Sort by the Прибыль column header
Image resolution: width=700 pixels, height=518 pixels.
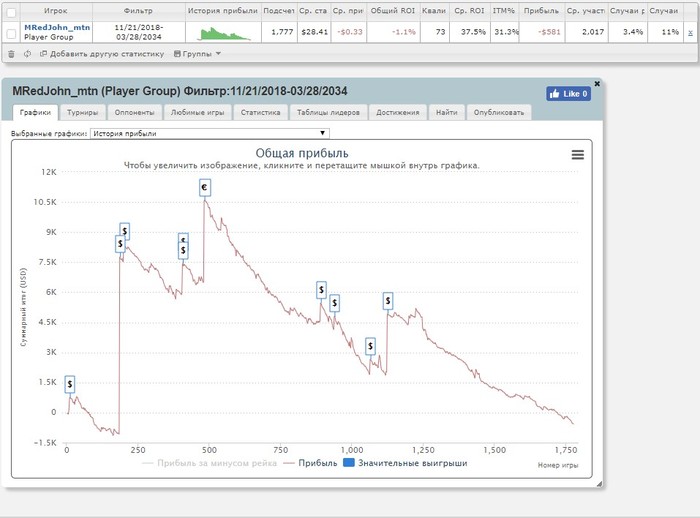tap(541, 11)
